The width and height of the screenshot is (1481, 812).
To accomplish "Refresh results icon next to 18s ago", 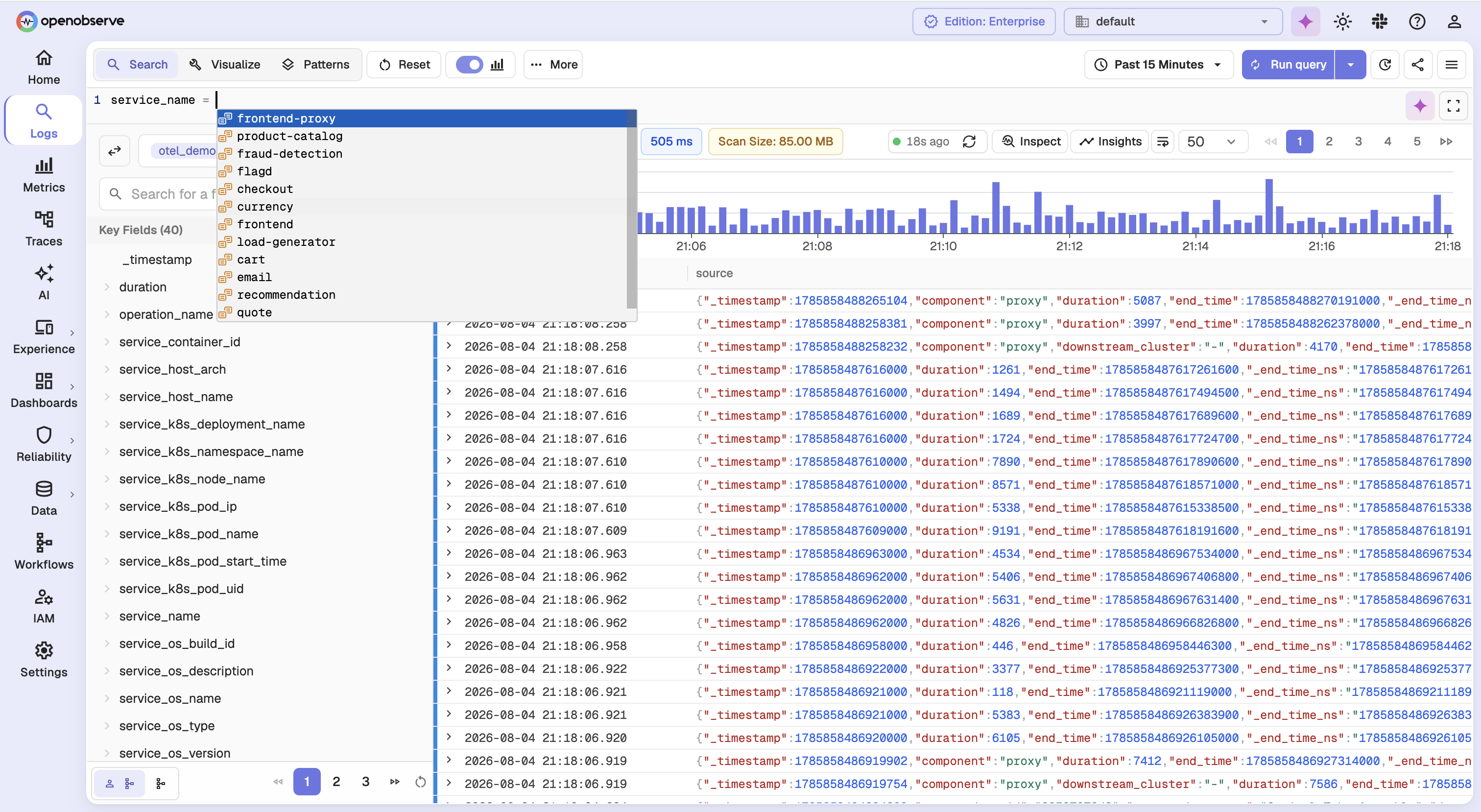I will point(969,142).
